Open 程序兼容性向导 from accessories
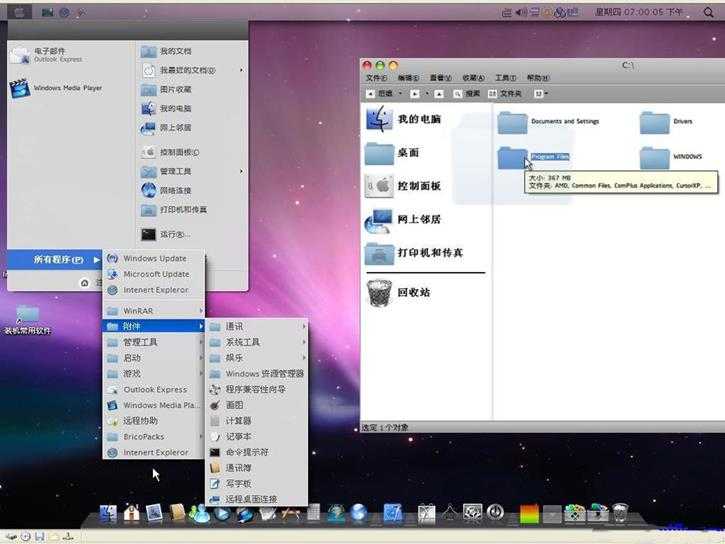This screenshot has width=725, height=544. [257, 390]
